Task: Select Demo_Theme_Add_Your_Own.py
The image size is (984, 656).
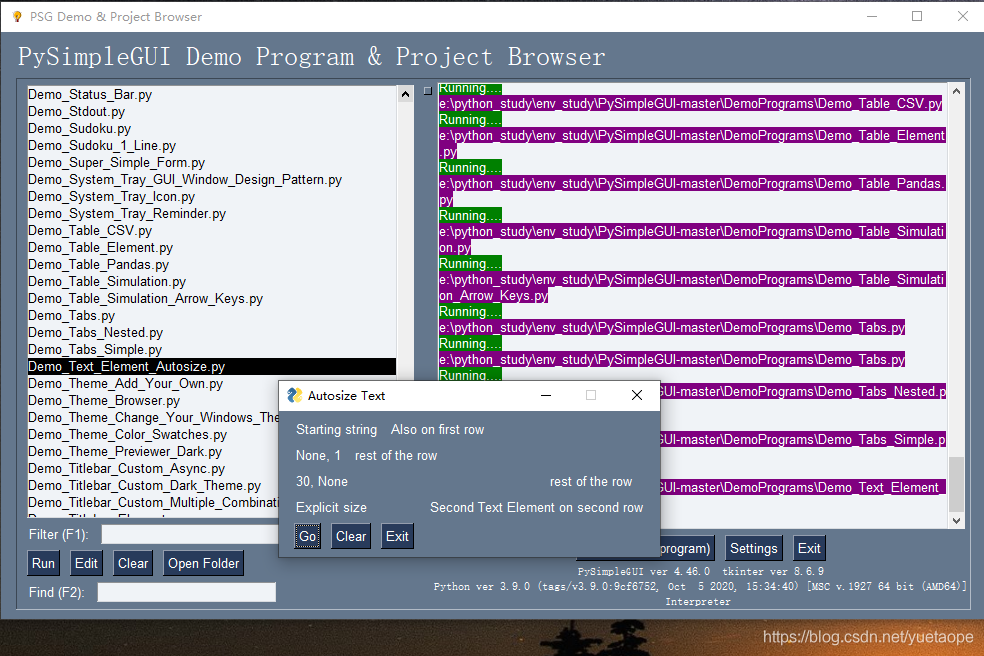Action: [x=151, y=383]
